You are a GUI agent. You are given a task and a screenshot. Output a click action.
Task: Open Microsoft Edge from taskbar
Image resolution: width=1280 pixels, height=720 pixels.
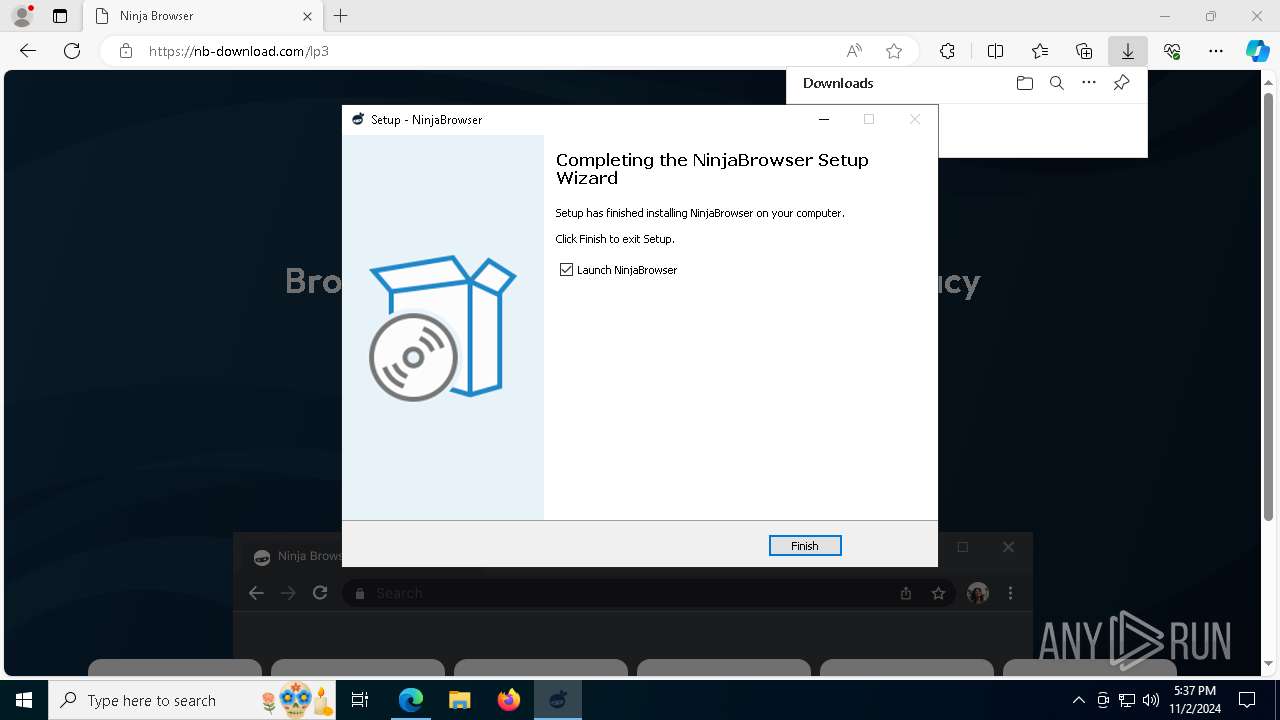click(x=411, y=700)
